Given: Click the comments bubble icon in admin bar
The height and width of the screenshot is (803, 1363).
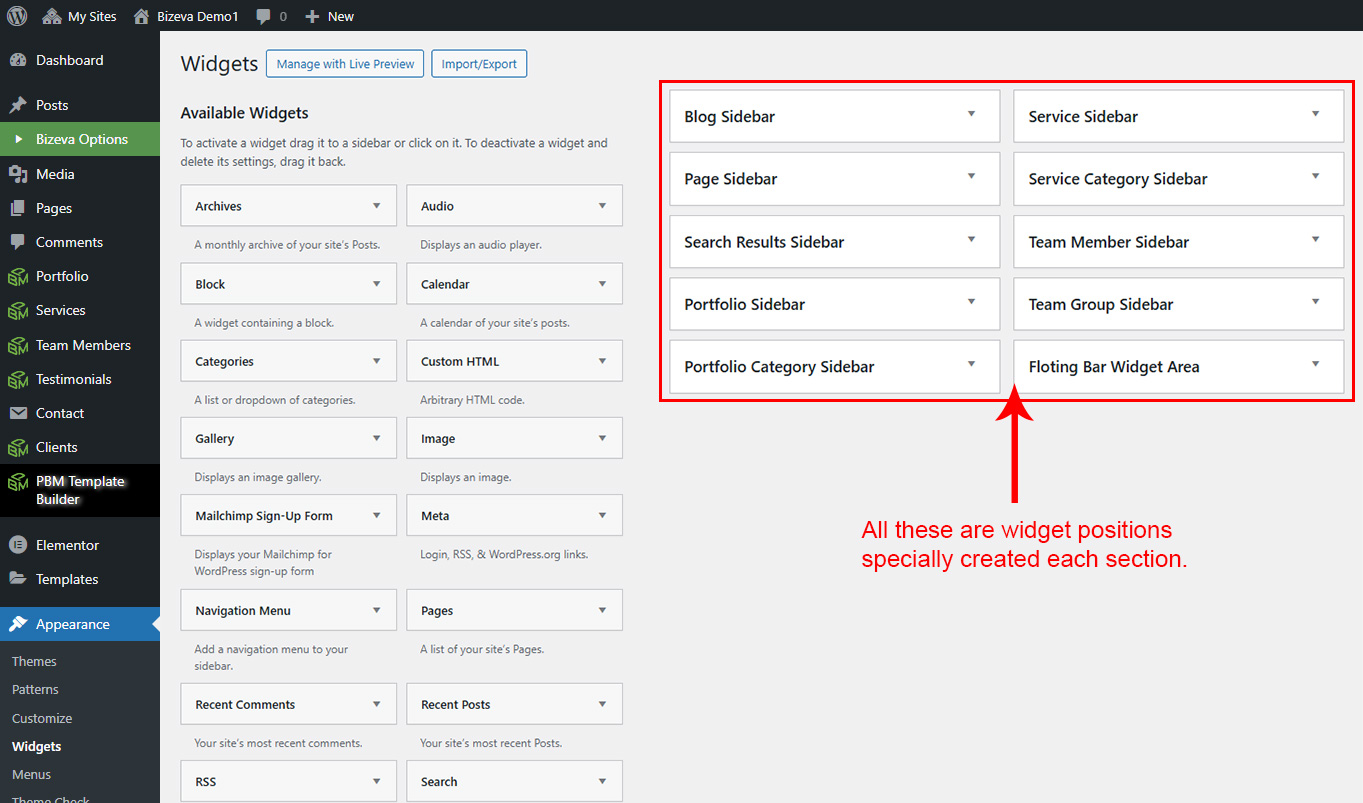Looking at the screenshot, I should tap(263, 16).
